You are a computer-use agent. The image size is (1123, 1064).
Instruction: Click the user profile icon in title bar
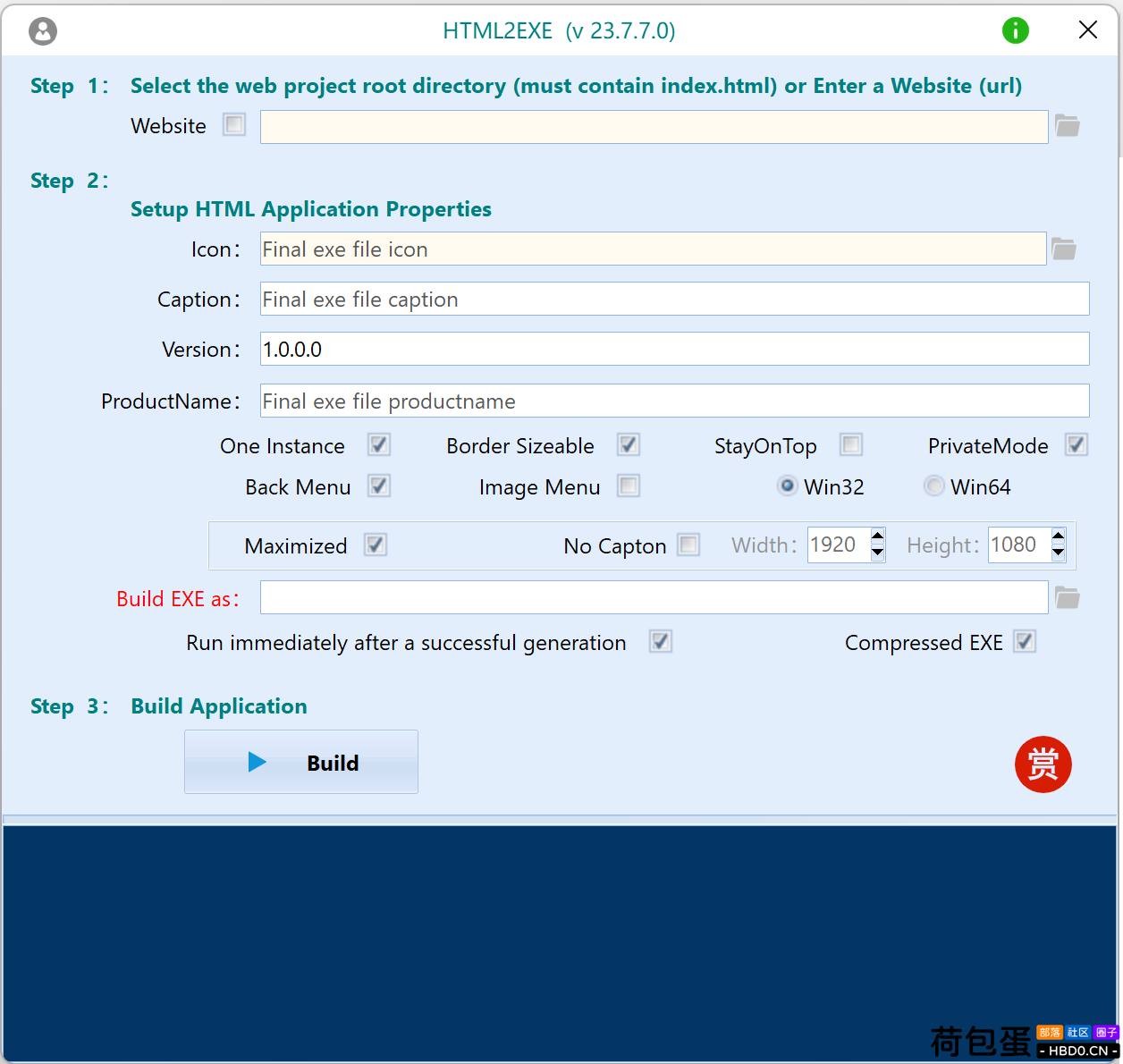[x=43, y=31]
